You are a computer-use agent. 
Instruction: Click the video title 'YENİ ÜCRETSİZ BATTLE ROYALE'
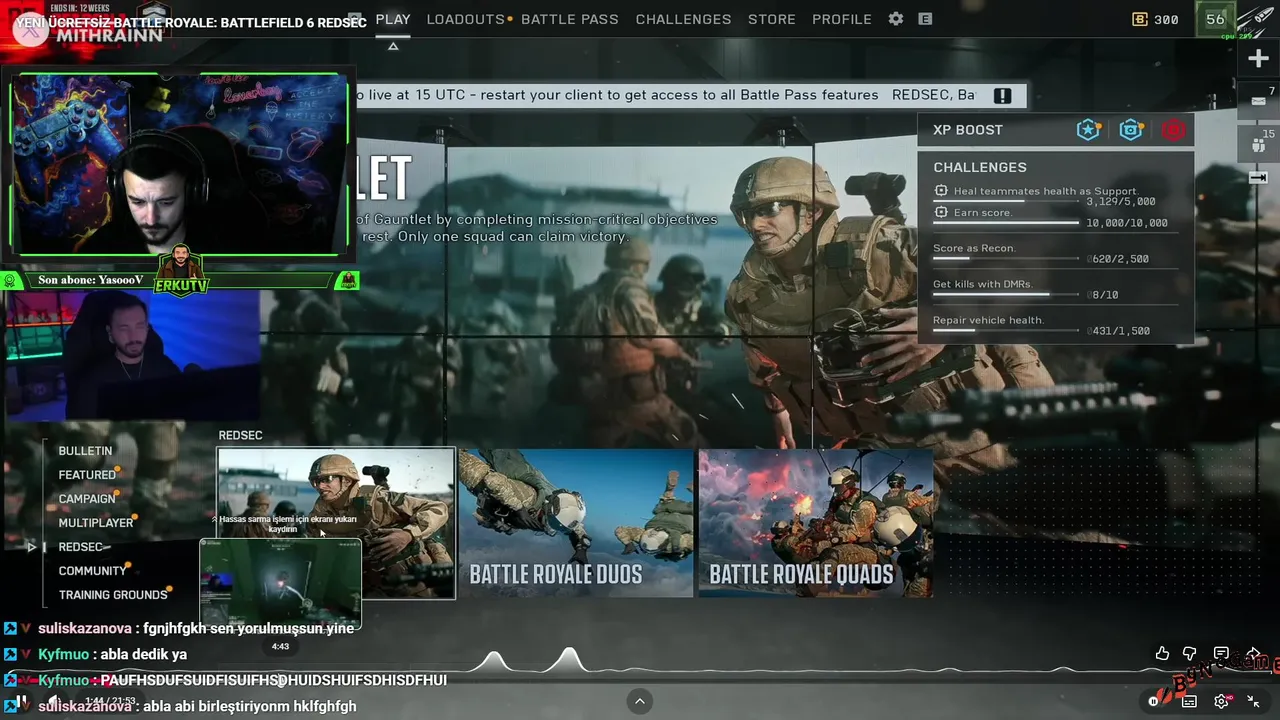click(192, 22)
